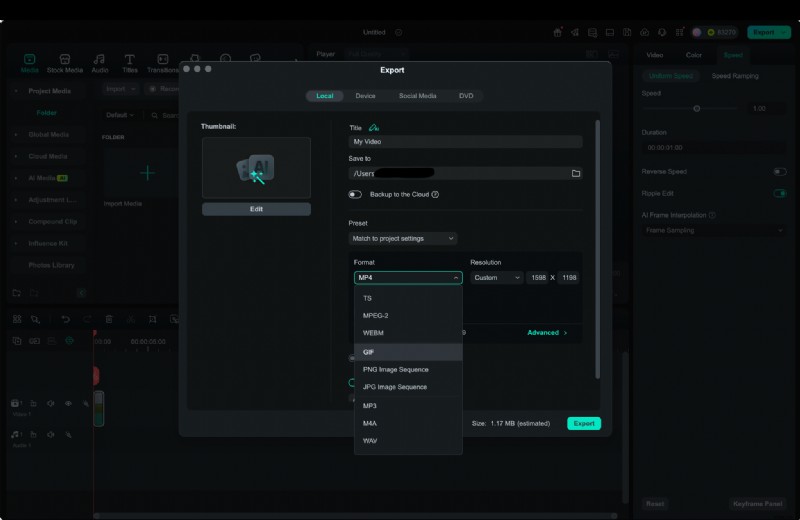Open the Titles tab in the top toolbar
Image resolution: width=800 pixels, height=520 pixels.
pos(130,64)
